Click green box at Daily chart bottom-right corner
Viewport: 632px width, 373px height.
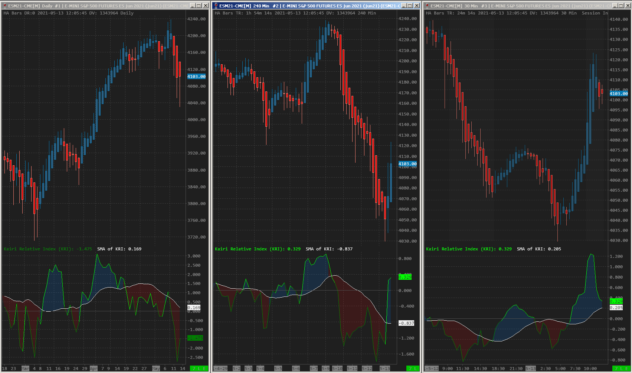pos(199,368)
